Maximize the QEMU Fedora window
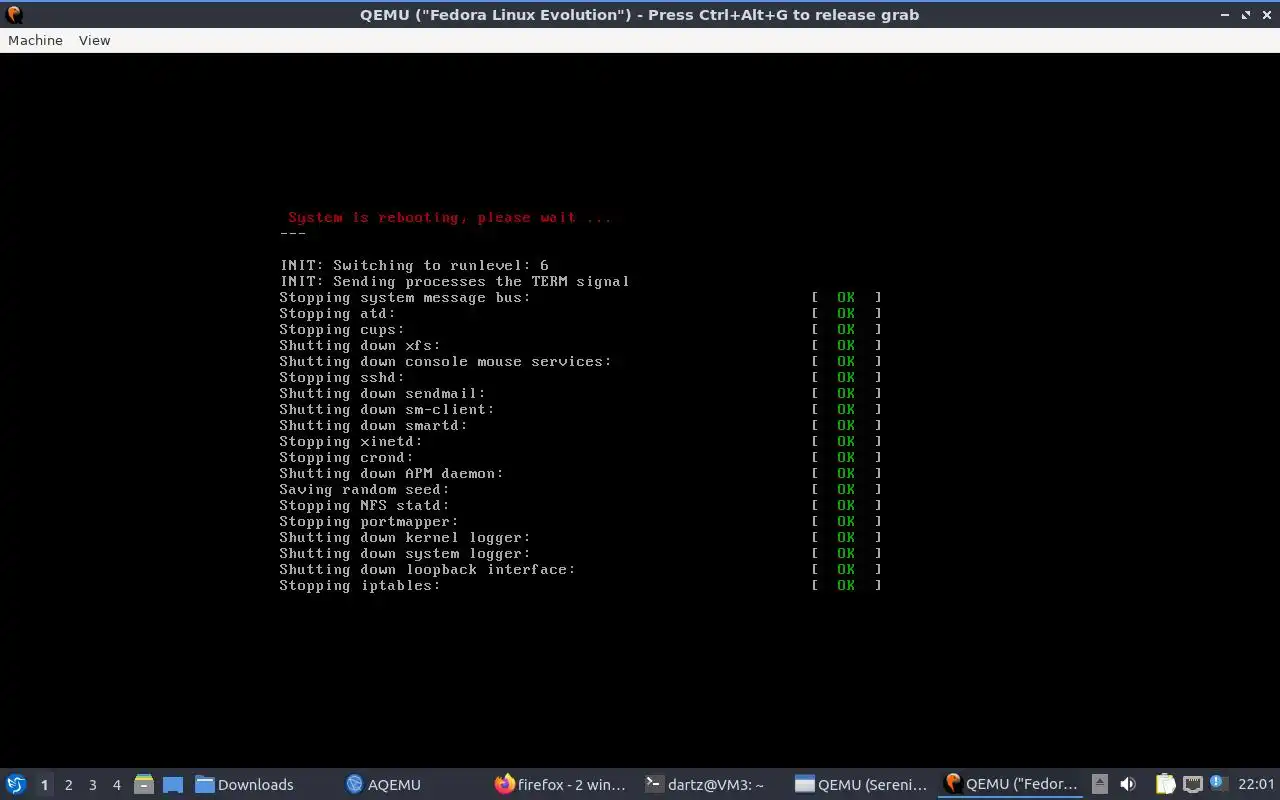1280x800 pixels. pos(1246,15)
